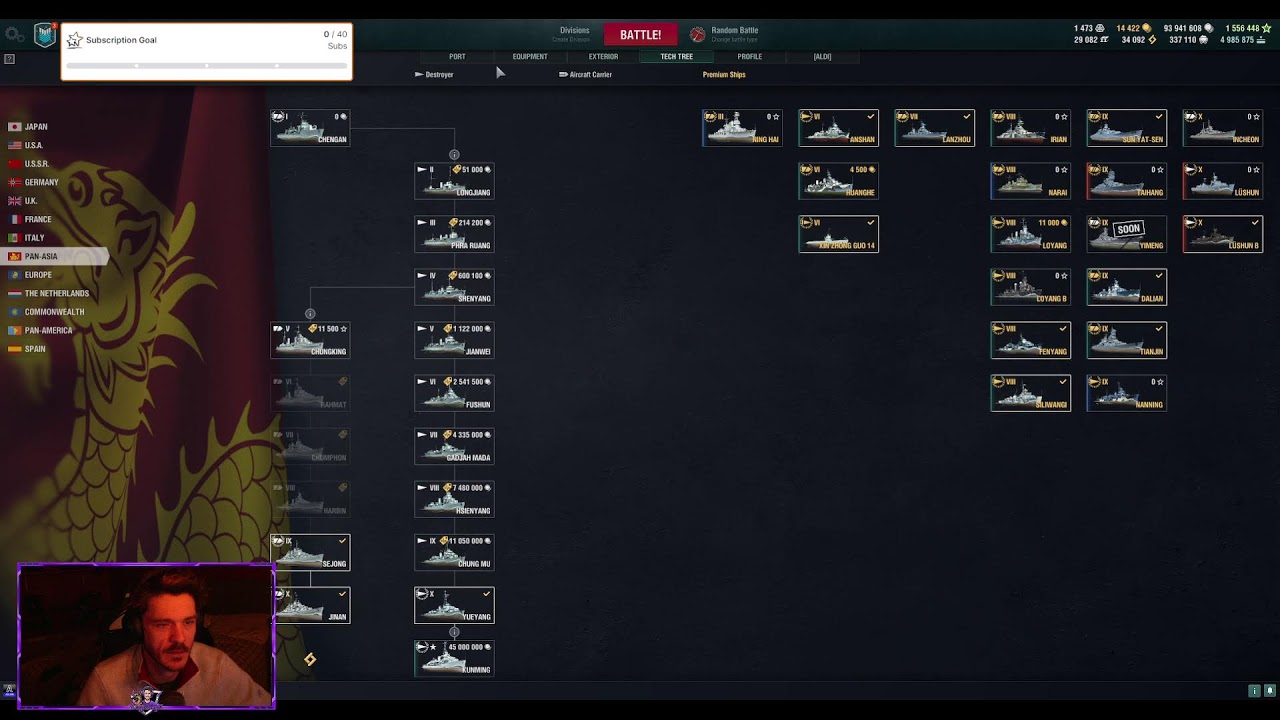The image size is (1280, 720).
Task: Select the Kunming superdestroyer card
Action: click(454, 658)
